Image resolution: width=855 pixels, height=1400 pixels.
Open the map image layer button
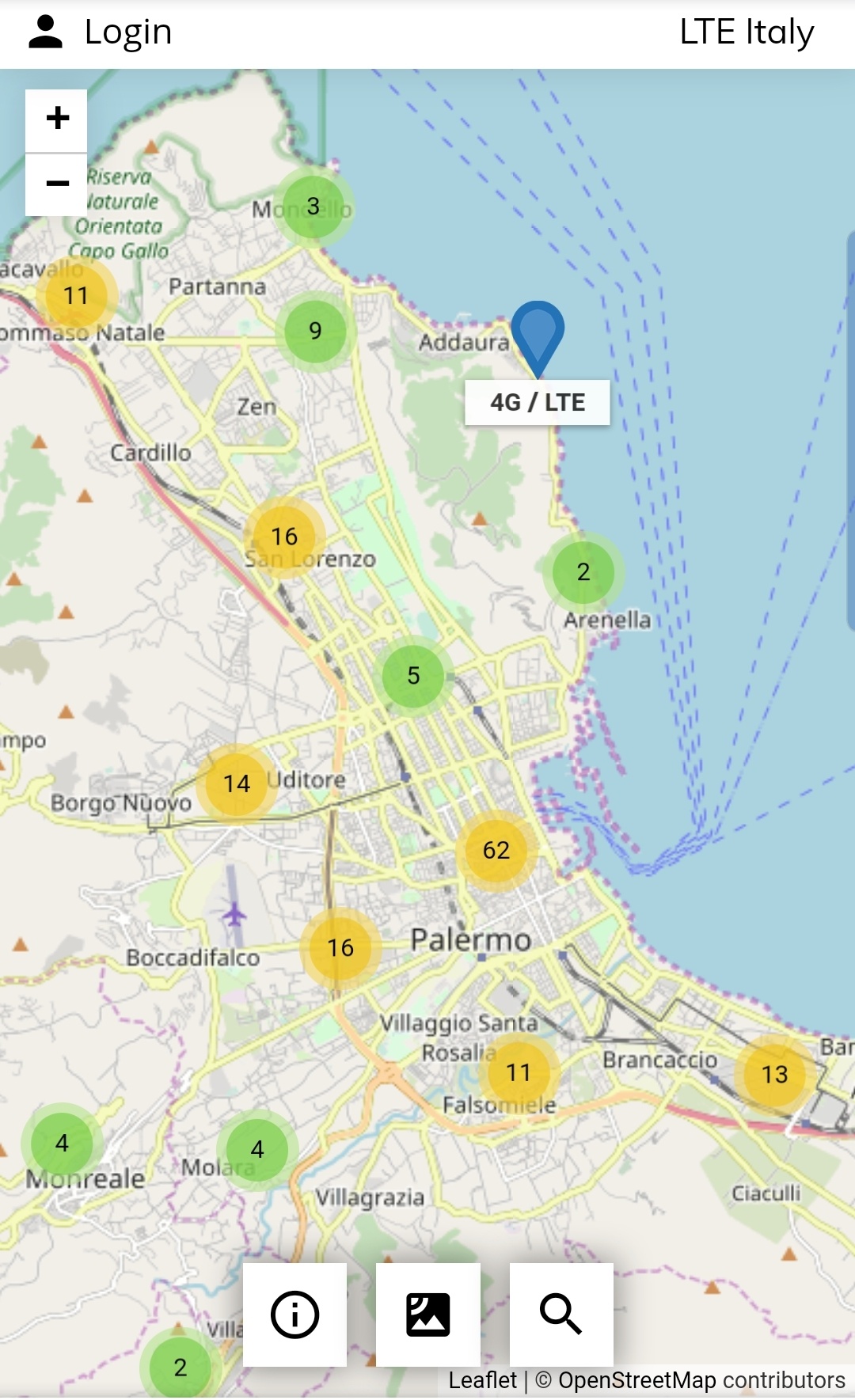point(427,1315)
